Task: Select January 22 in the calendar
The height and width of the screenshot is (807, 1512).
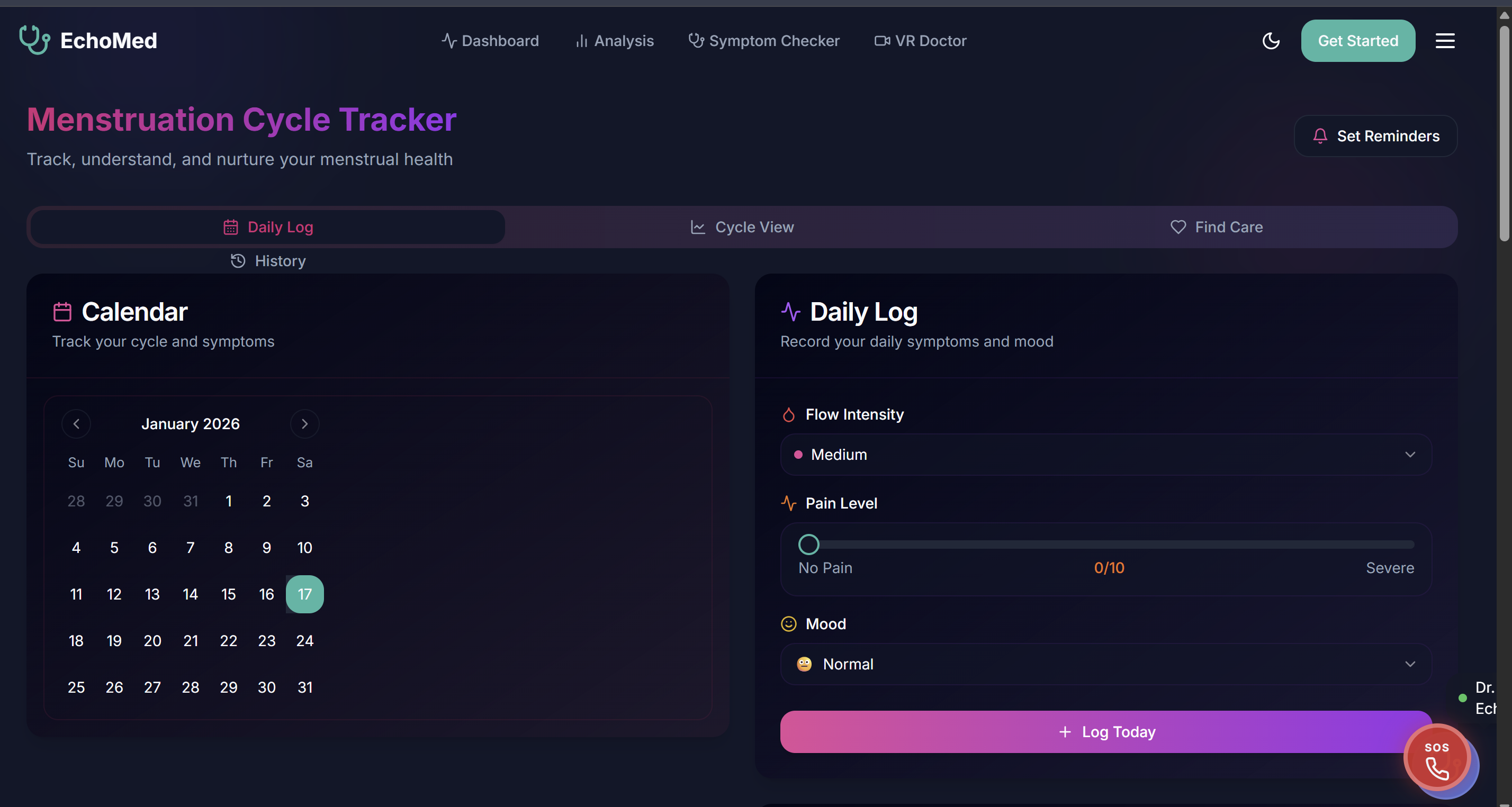Action: coord(228,640)
